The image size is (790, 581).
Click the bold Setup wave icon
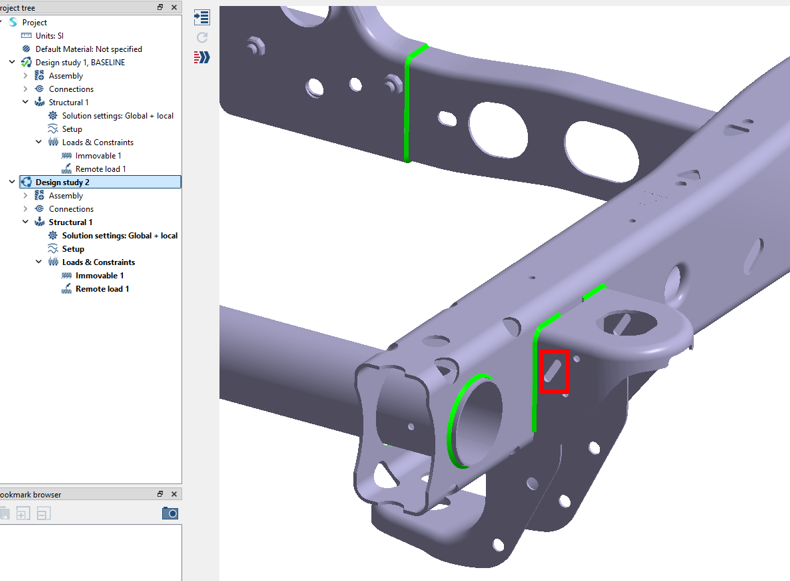coord(52,249)
